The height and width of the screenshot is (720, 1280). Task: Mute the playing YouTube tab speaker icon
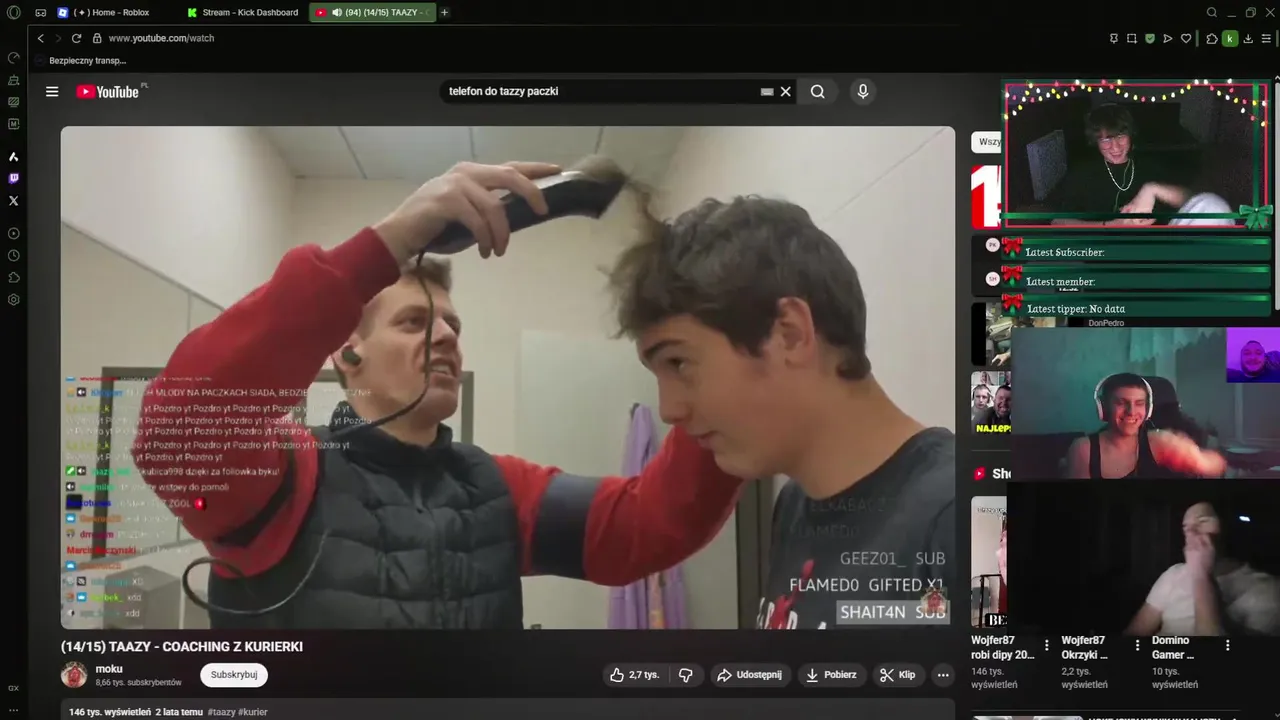(336, 12)
